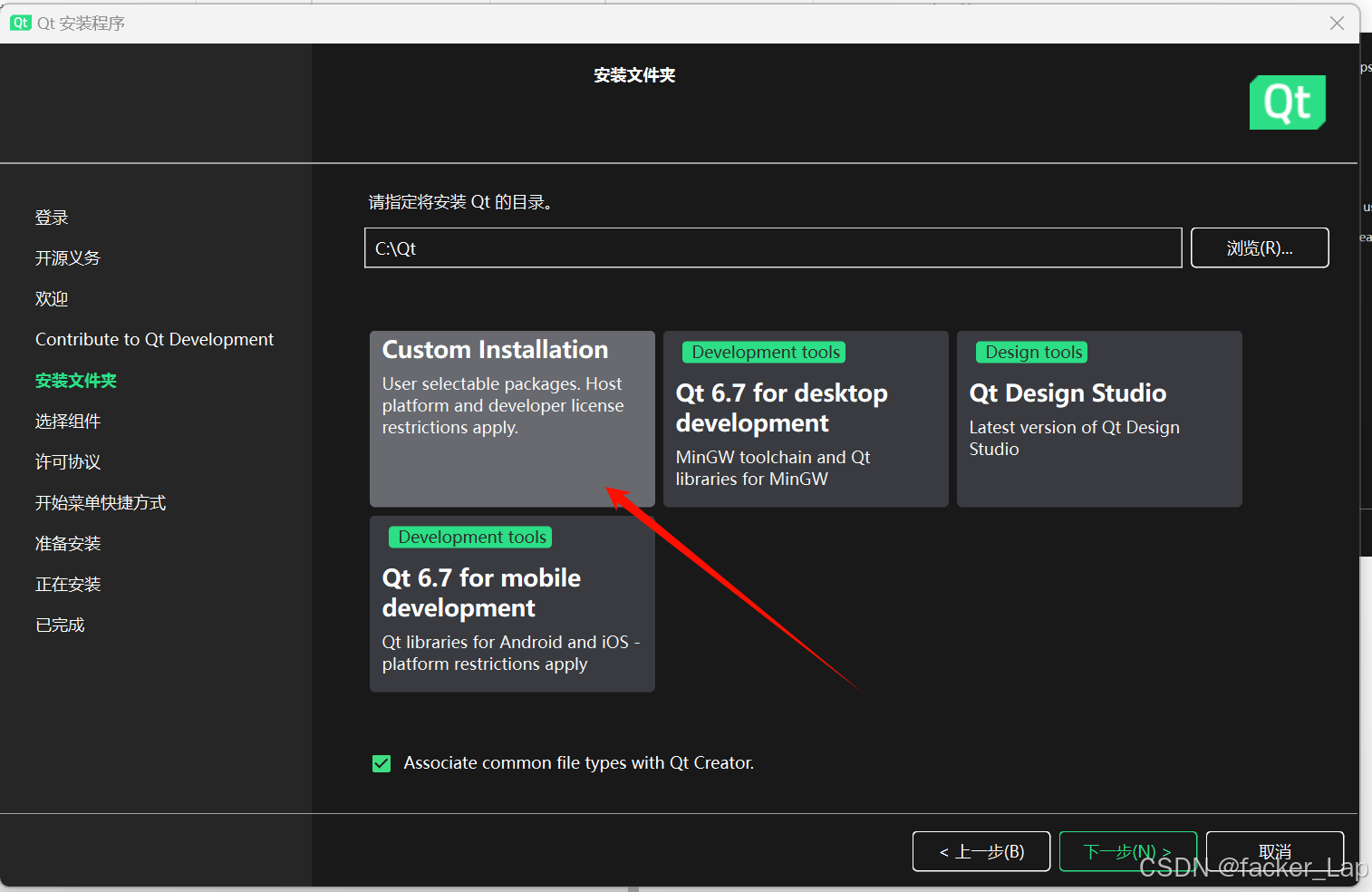Click Latest version of Qt Design Studio text
Viewport: 1372px width, 892px height.
(x=1074, y=438)
